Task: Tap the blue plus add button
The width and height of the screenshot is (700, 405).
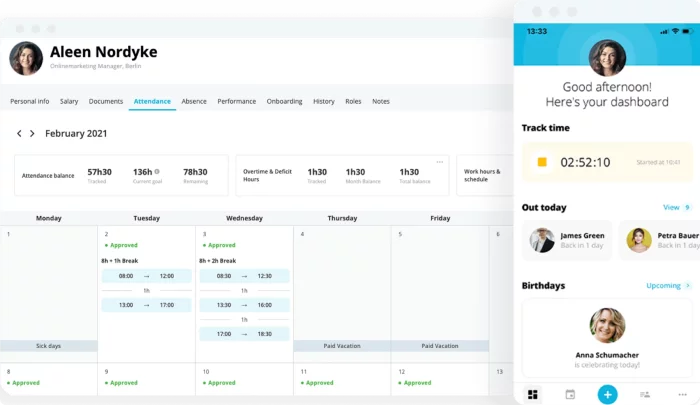Action: click(607, 394)
